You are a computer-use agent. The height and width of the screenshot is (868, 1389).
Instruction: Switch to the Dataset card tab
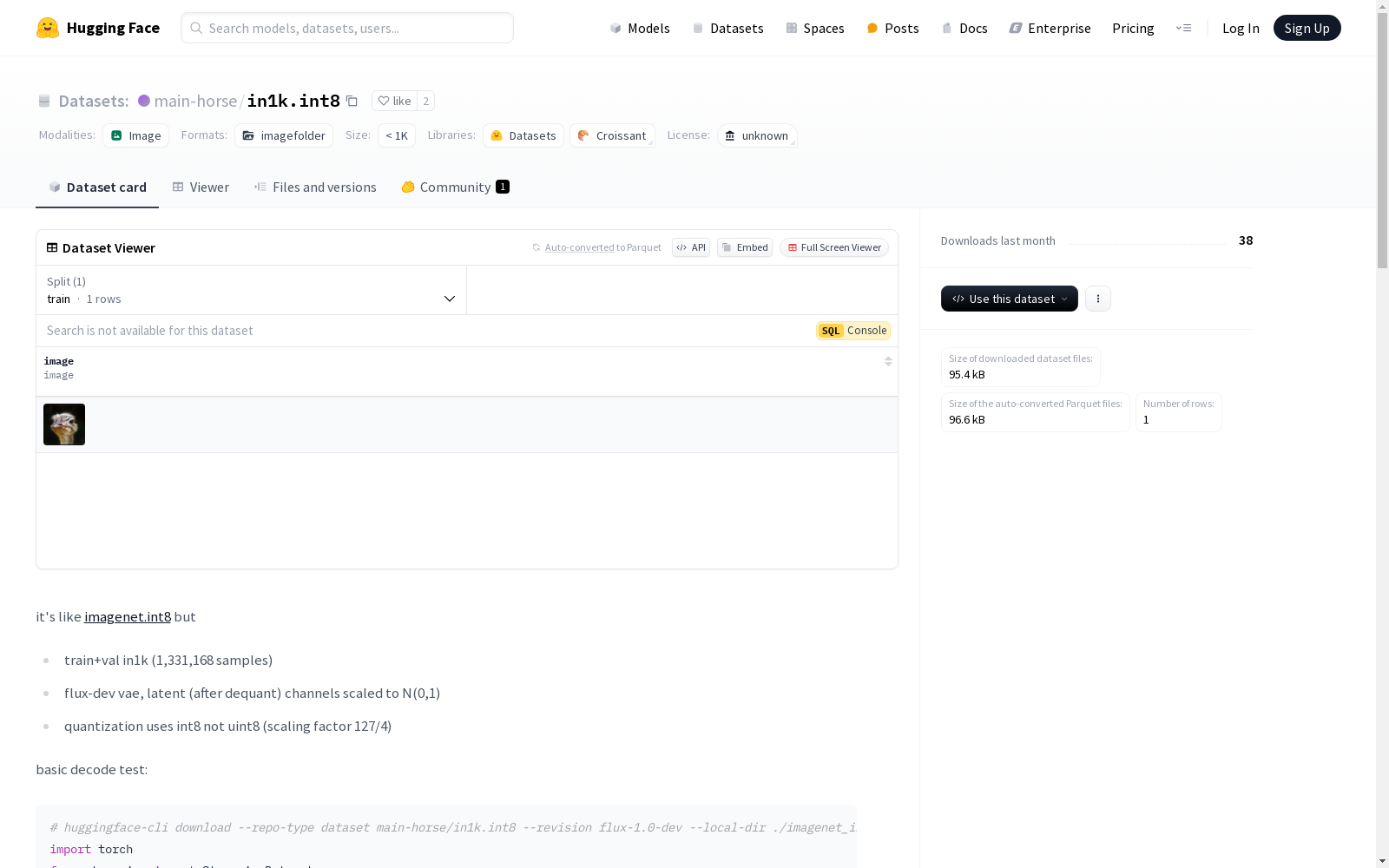[x=97, y=187]
